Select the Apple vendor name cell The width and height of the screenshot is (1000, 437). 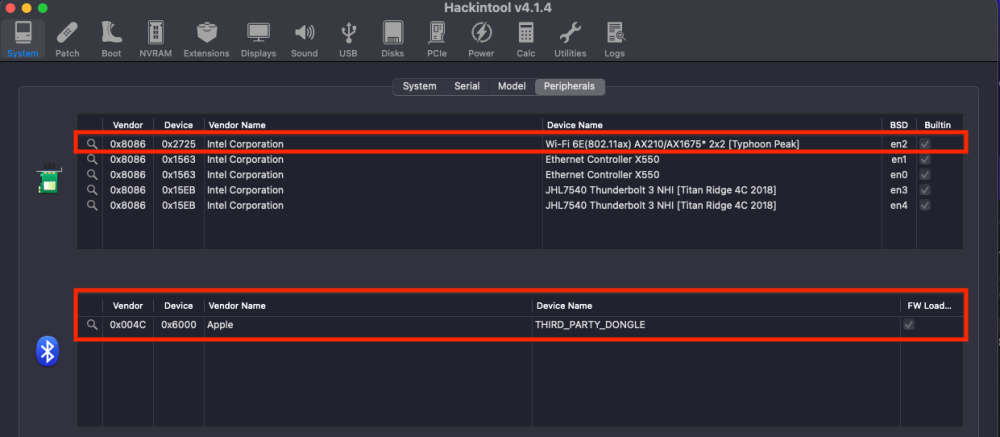pos(220,325)
